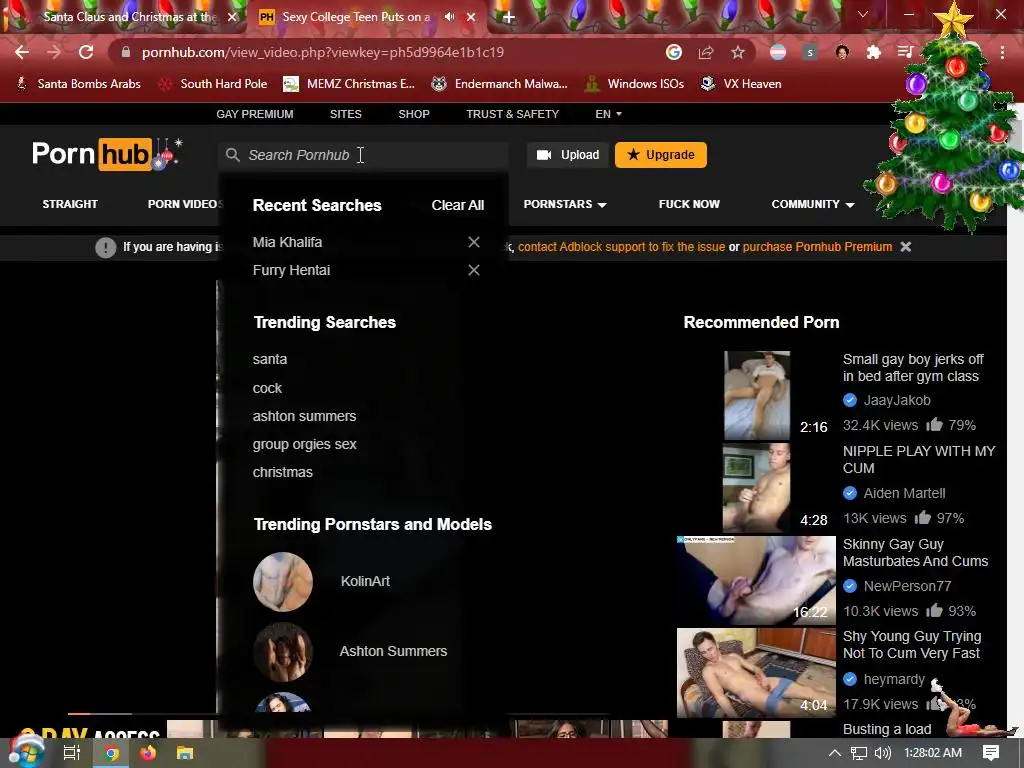The height and width of the screenshot is (768, 1024).
Task: Remove the Furry Hentai recent search
Action: pos(474,270)
